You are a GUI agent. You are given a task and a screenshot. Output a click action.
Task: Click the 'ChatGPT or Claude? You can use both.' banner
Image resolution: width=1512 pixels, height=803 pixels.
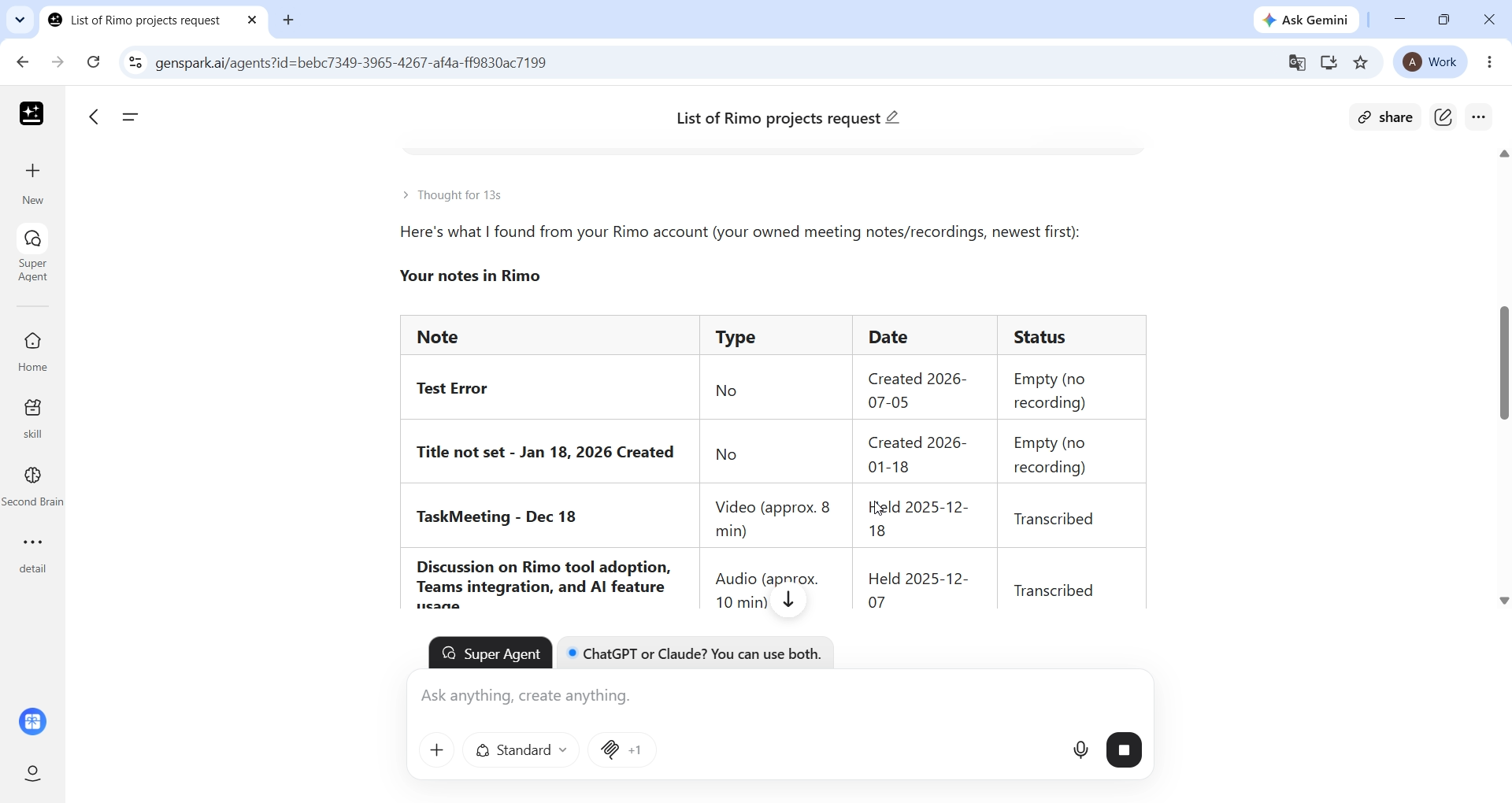695,653
